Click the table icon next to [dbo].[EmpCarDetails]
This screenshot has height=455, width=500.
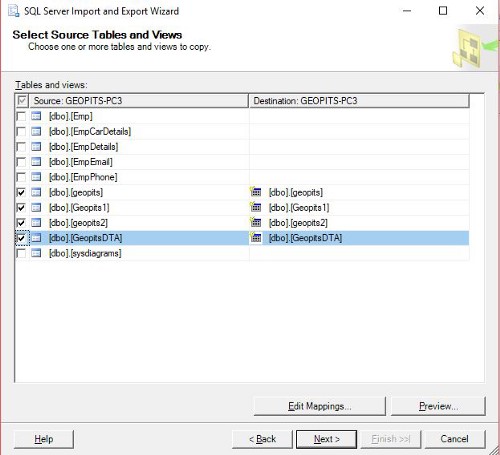coord(36,131)
